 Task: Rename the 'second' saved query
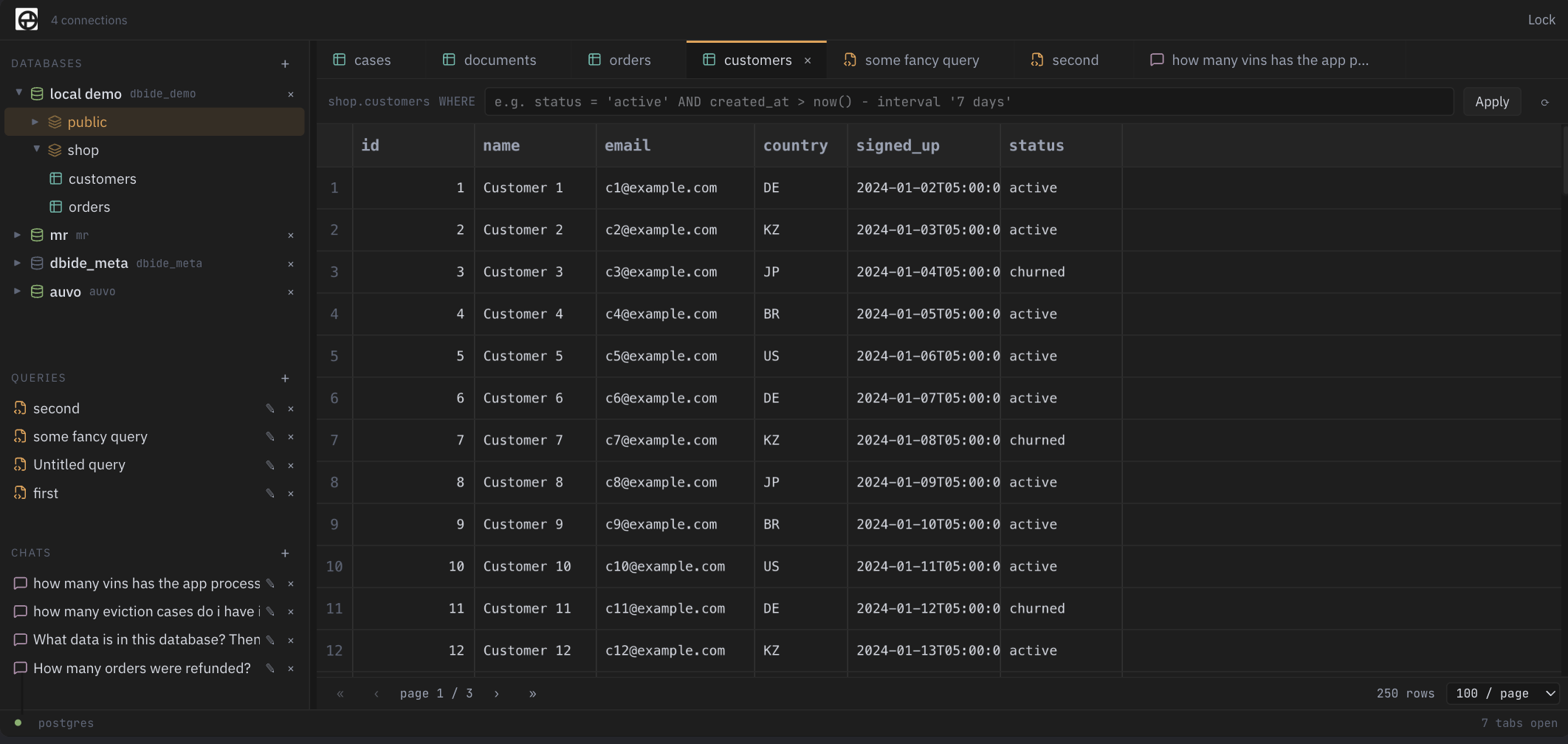click(x=270, y=409)
